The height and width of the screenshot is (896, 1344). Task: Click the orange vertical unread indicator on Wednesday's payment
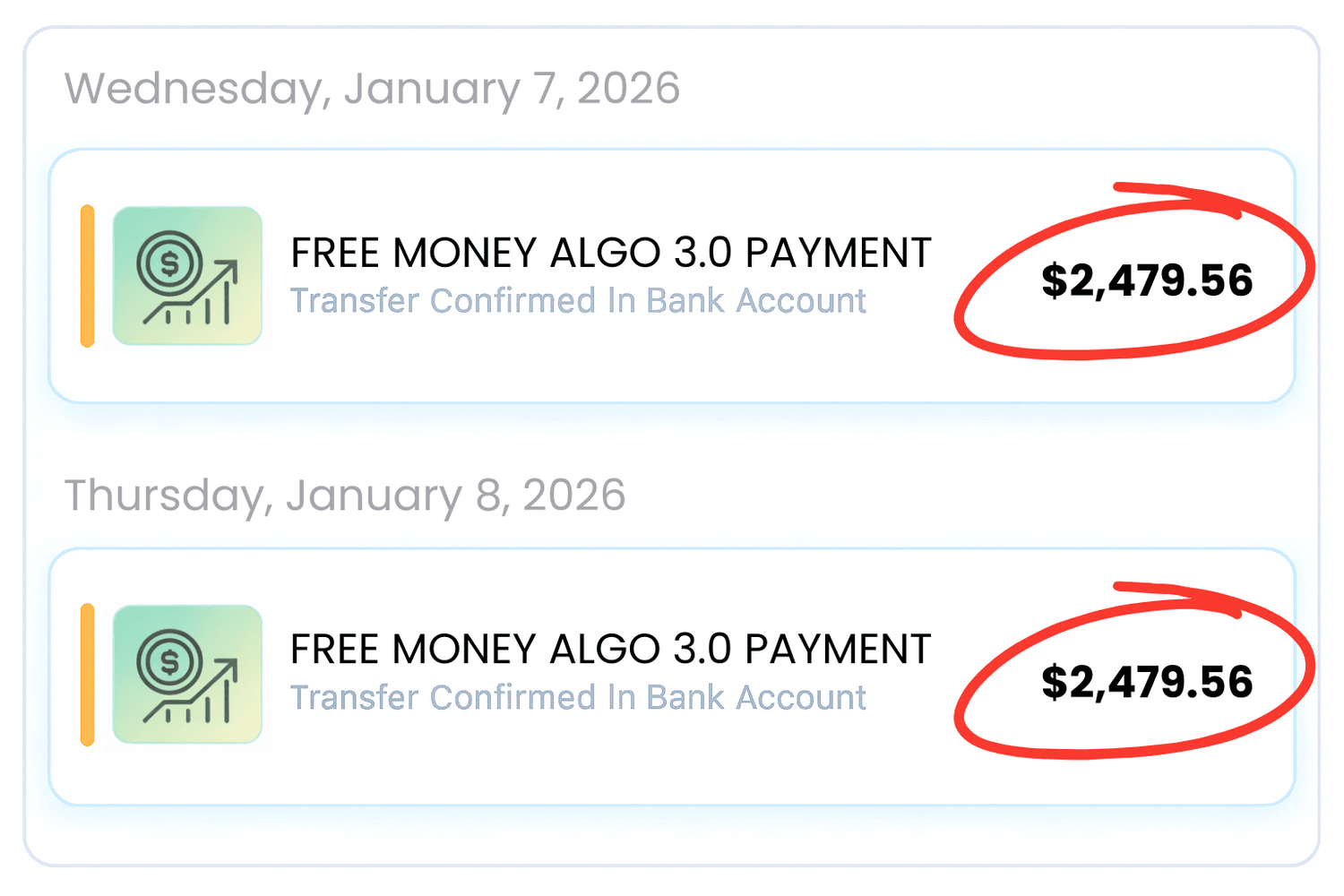pyautogui.click(x=88, y=273)
